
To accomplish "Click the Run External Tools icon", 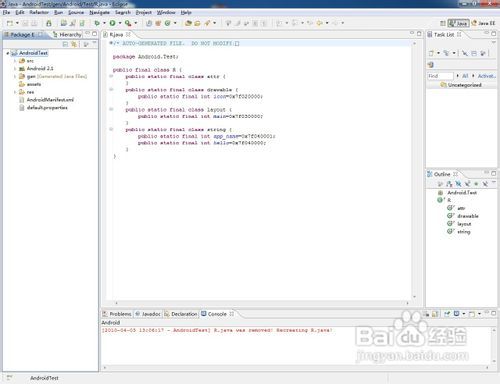I will 128,23.
